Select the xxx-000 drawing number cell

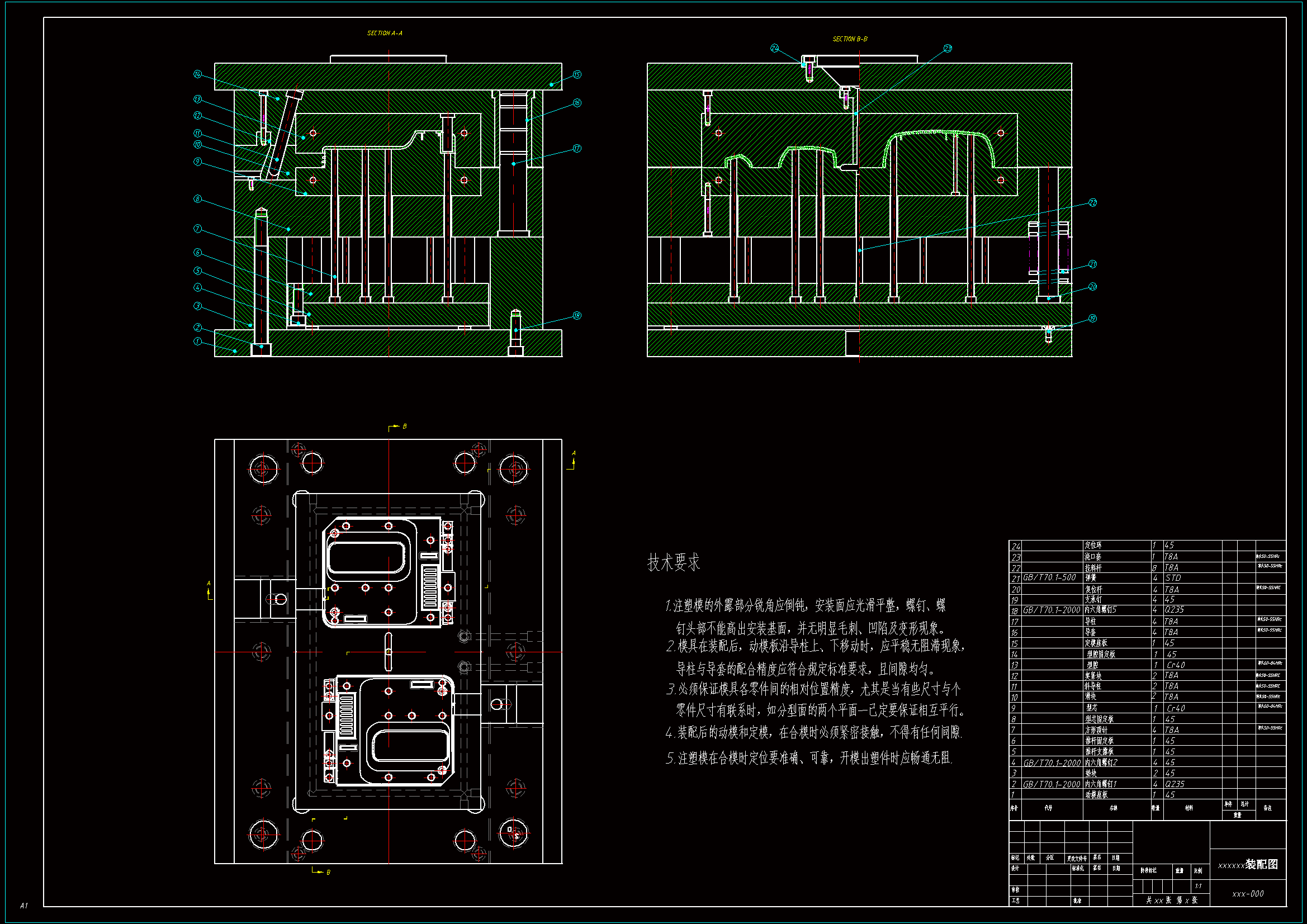pyautogui.click(x=1248, y=894)
